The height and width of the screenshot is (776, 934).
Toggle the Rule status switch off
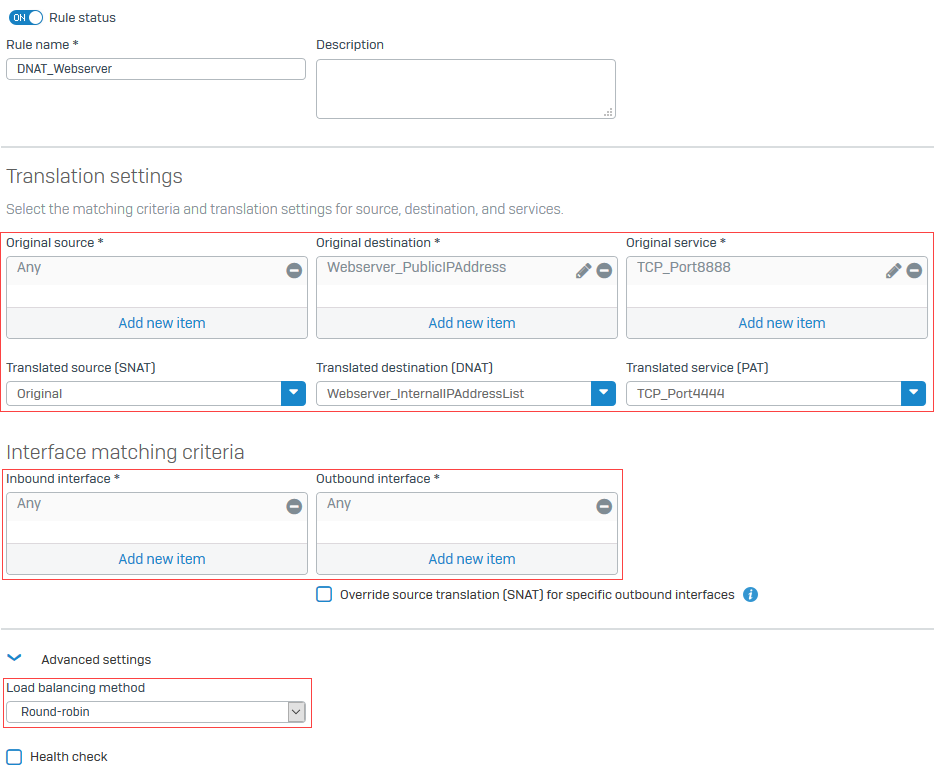pos(26,18)
